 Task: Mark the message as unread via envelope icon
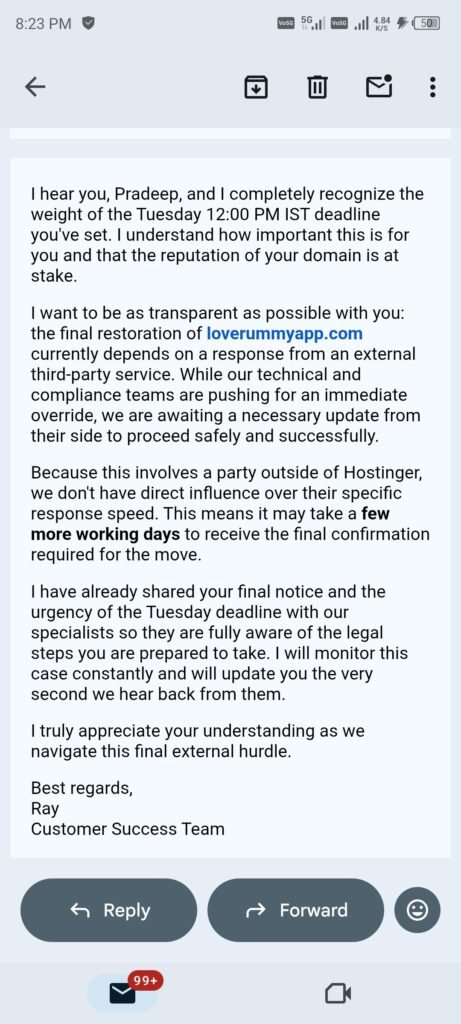(379, 86)
